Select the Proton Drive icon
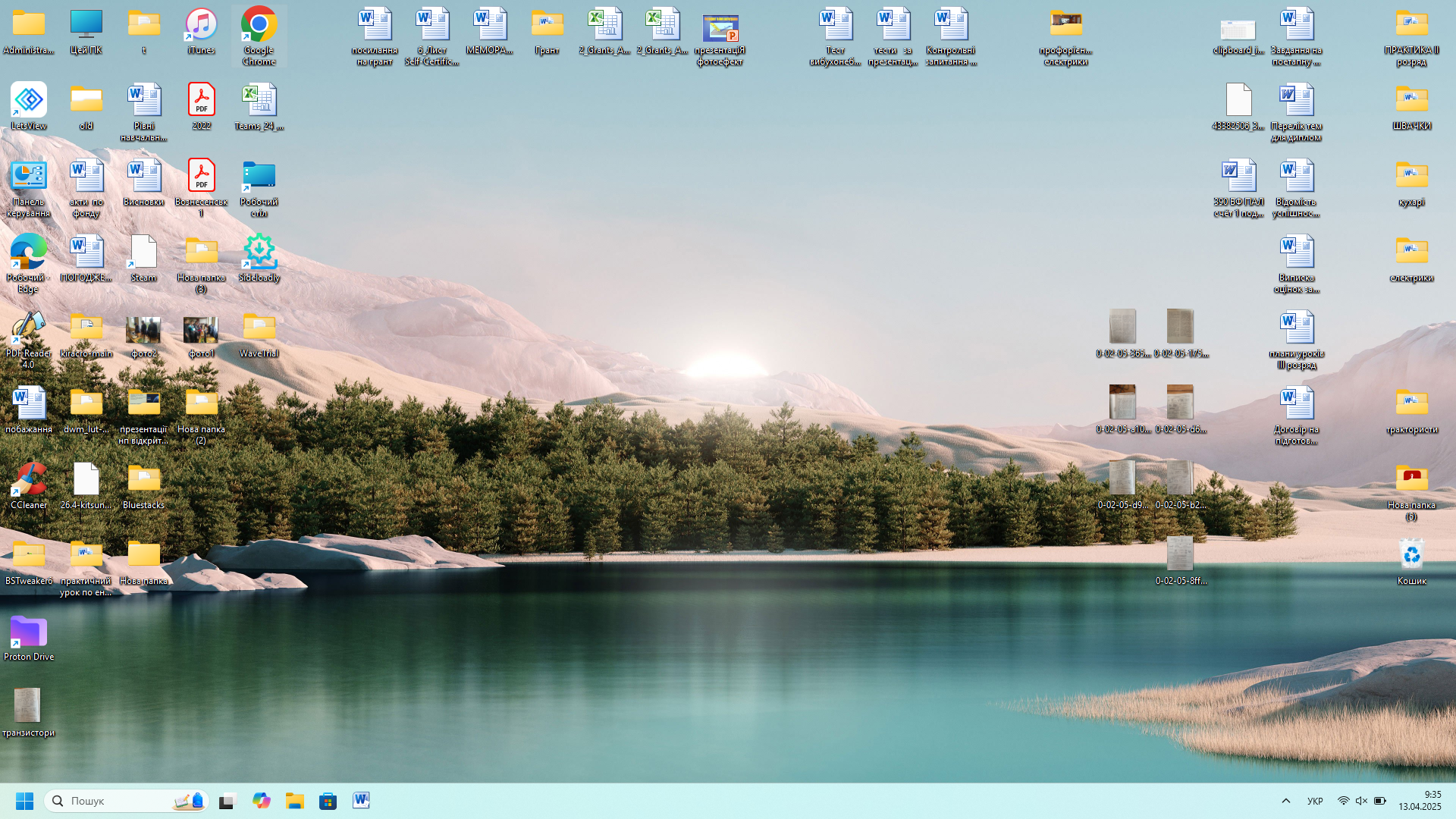Viewport: 1456px width, 819px height. tap(29, 632)
